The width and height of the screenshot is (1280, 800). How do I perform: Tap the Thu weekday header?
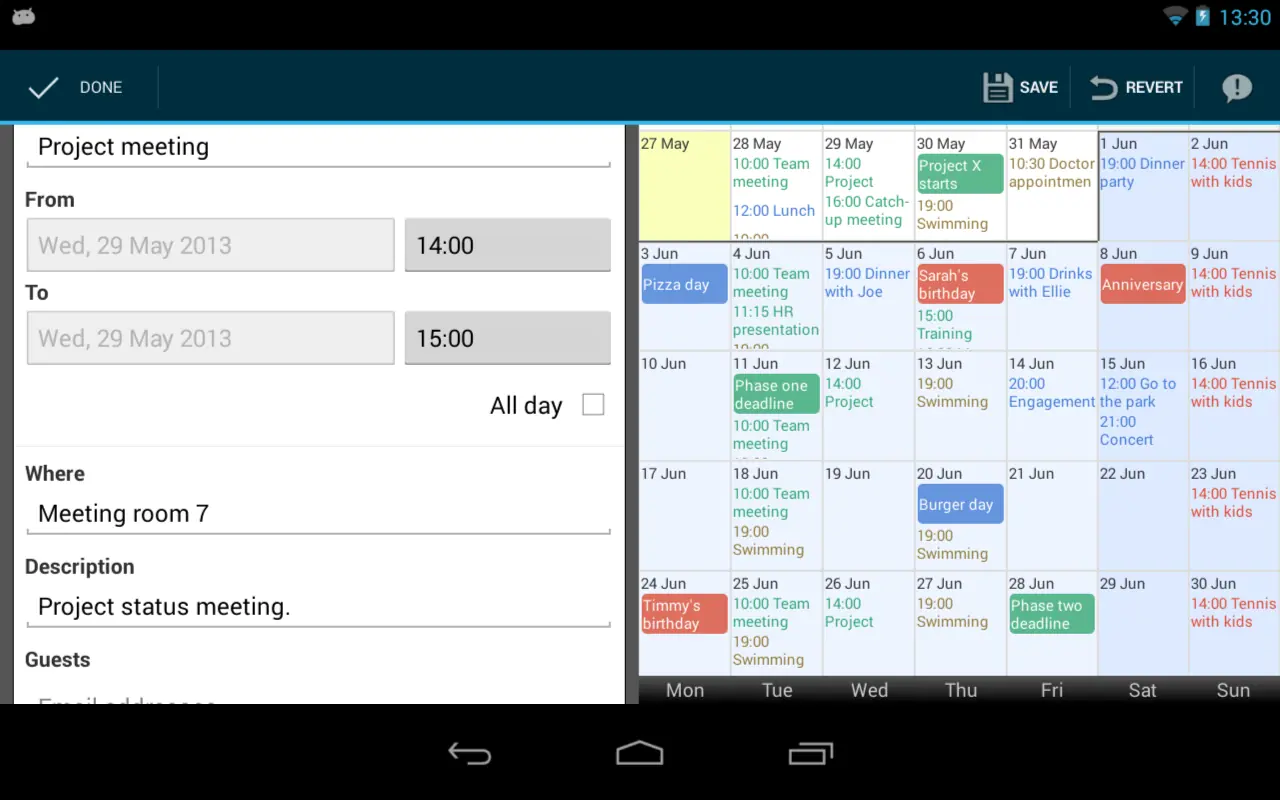961,690
